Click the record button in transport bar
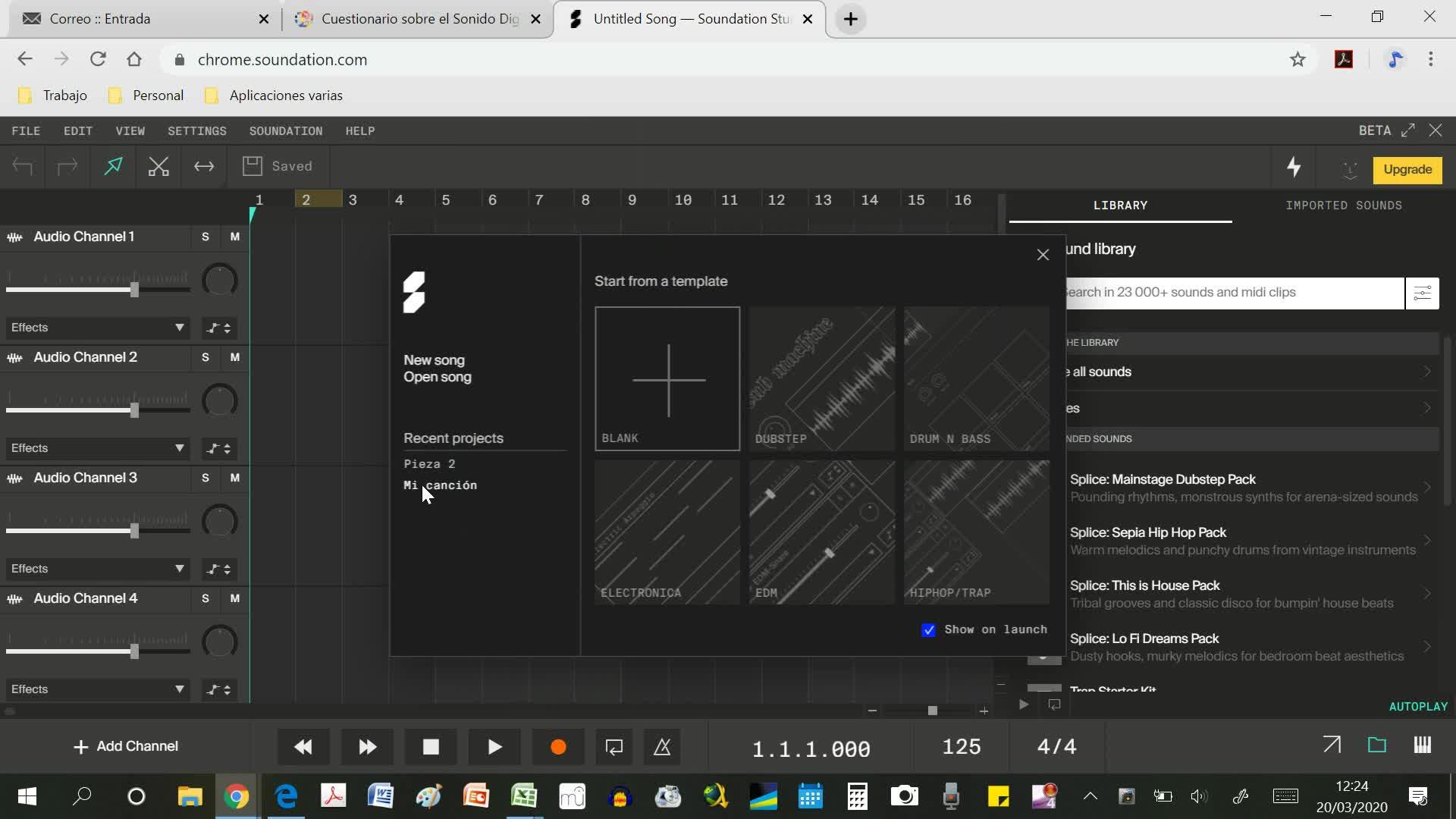 click(558, 747)
